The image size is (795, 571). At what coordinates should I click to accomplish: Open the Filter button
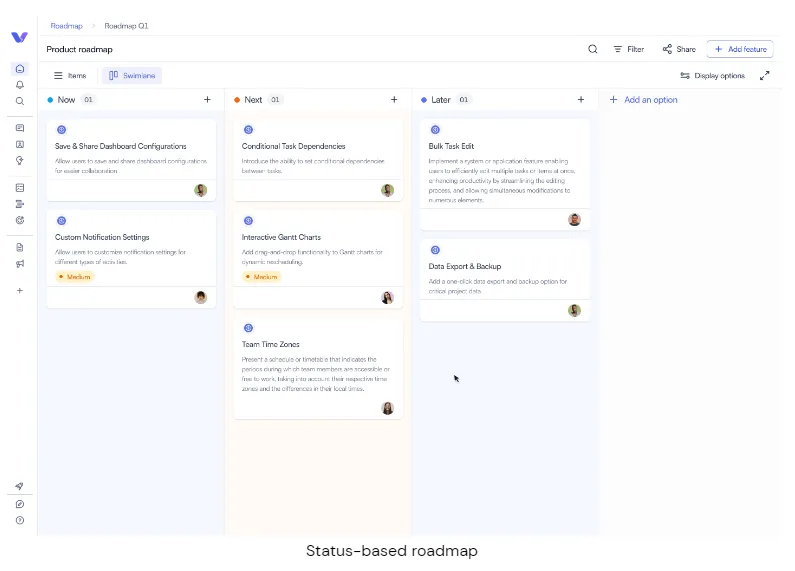tap(629, 49)
